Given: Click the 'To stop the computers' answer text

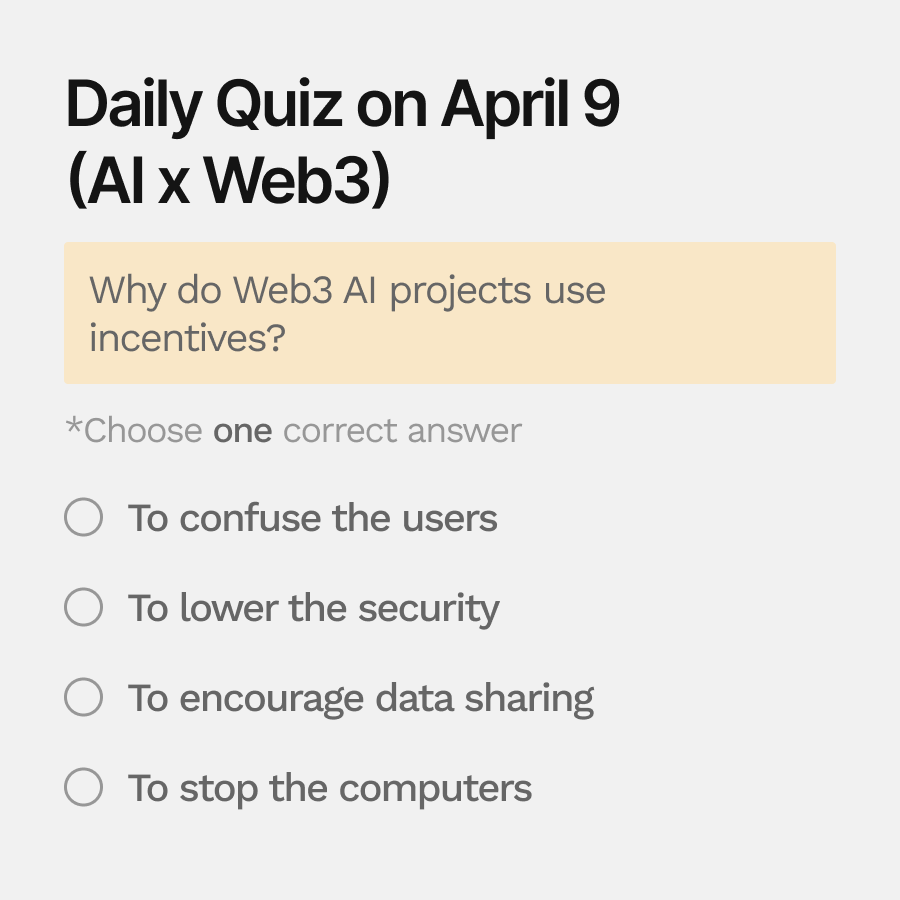Looking at the screenshot, I should [x=329, y=789].
